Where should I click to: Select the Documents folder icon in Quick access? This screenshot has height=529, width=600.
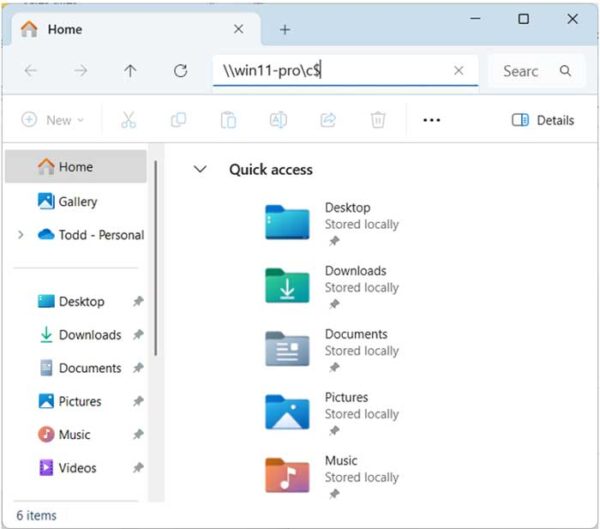(287, 349)
